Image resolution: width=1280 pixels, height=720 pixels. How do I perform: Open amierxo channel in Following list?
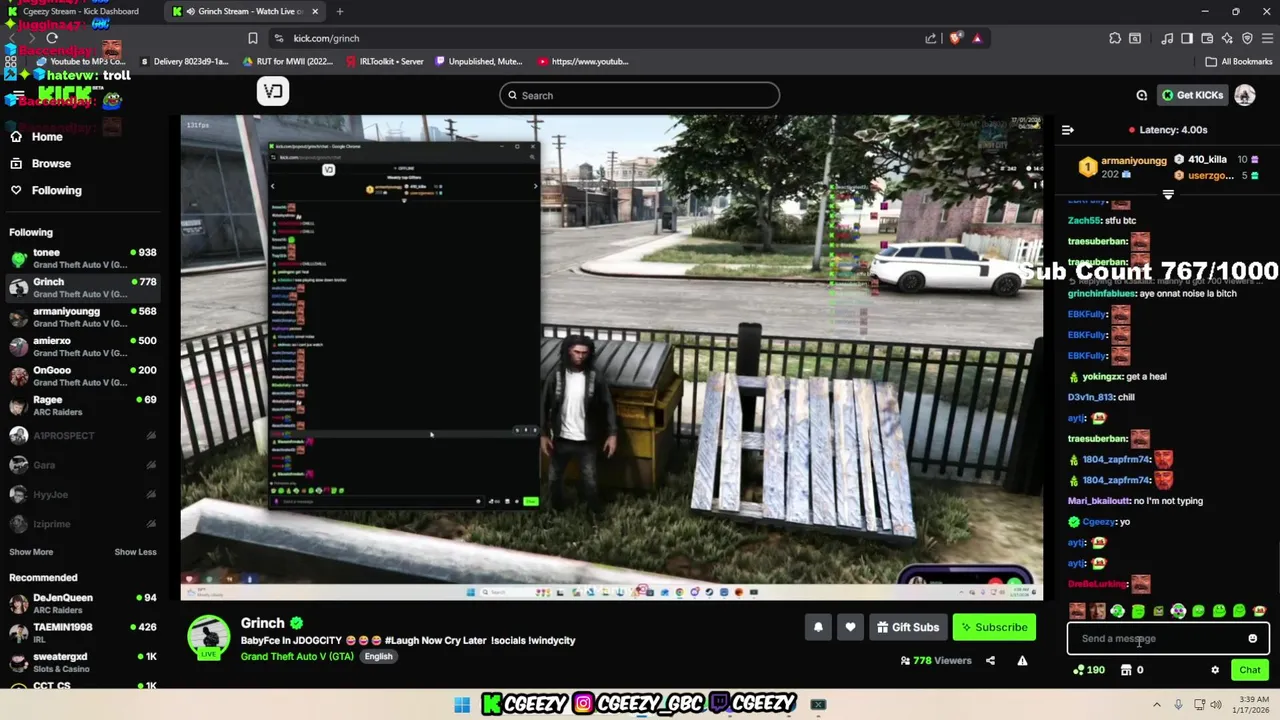coord(82,346)
